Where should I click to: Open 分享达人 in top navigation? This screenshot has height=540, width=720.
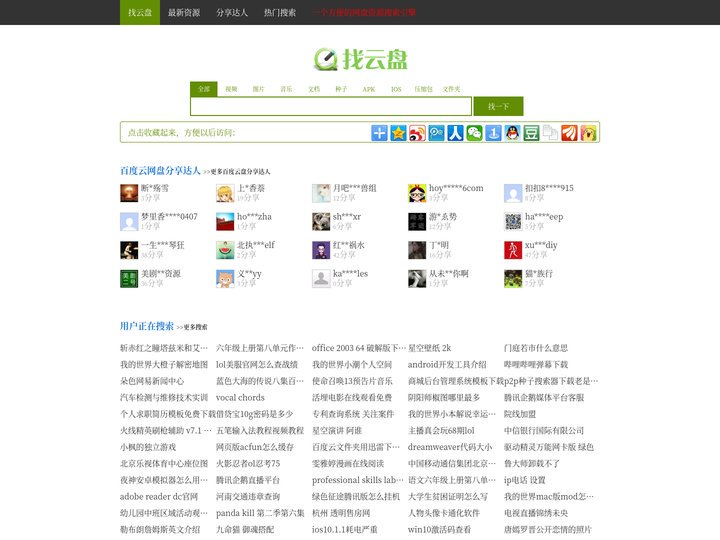232,12
